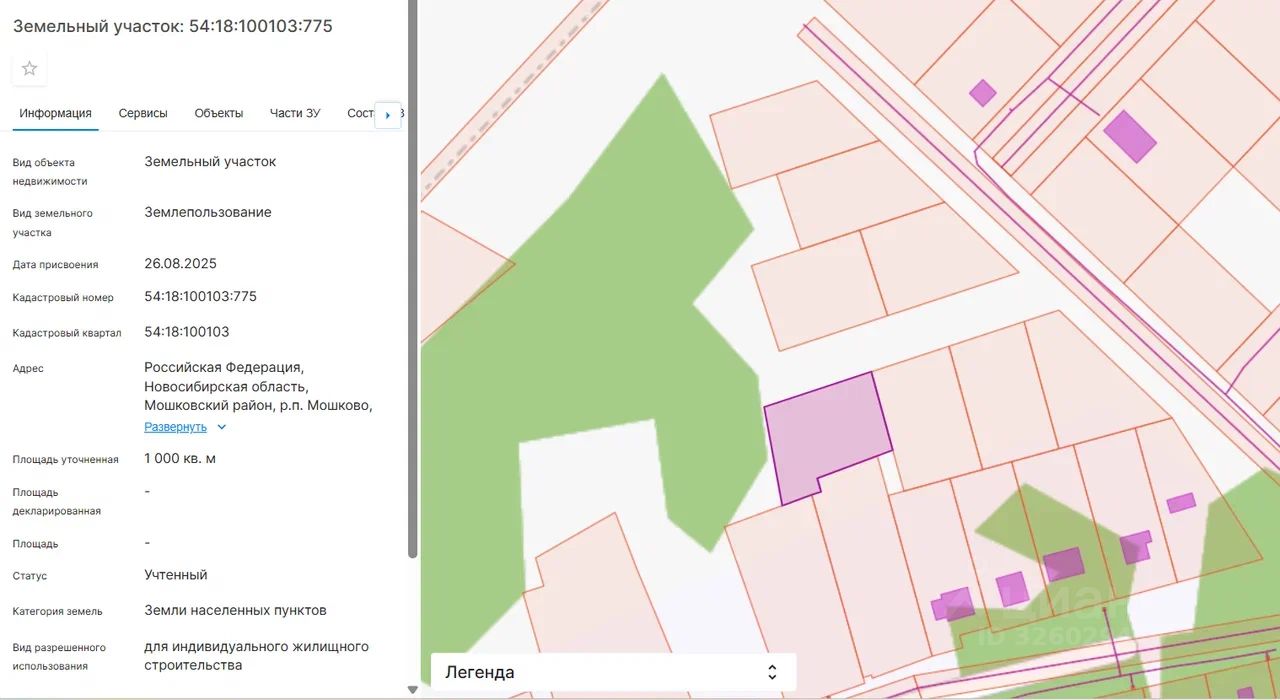The width and height of the screenshot is (1280, 700).
Task: Click the chevron beside Развернуть
Action: (222, 427)
